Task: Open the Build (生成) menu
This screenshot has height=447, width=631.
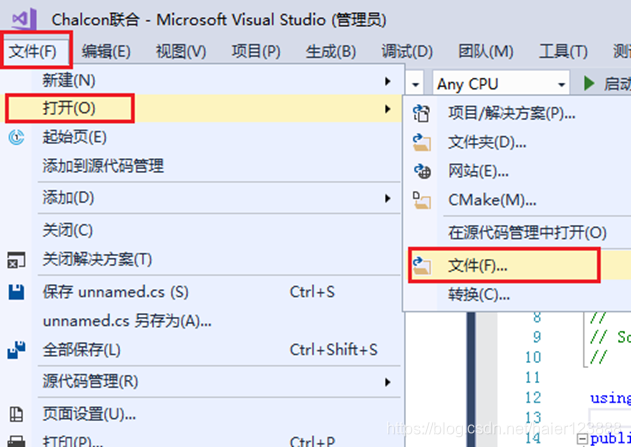Action: 330,51
